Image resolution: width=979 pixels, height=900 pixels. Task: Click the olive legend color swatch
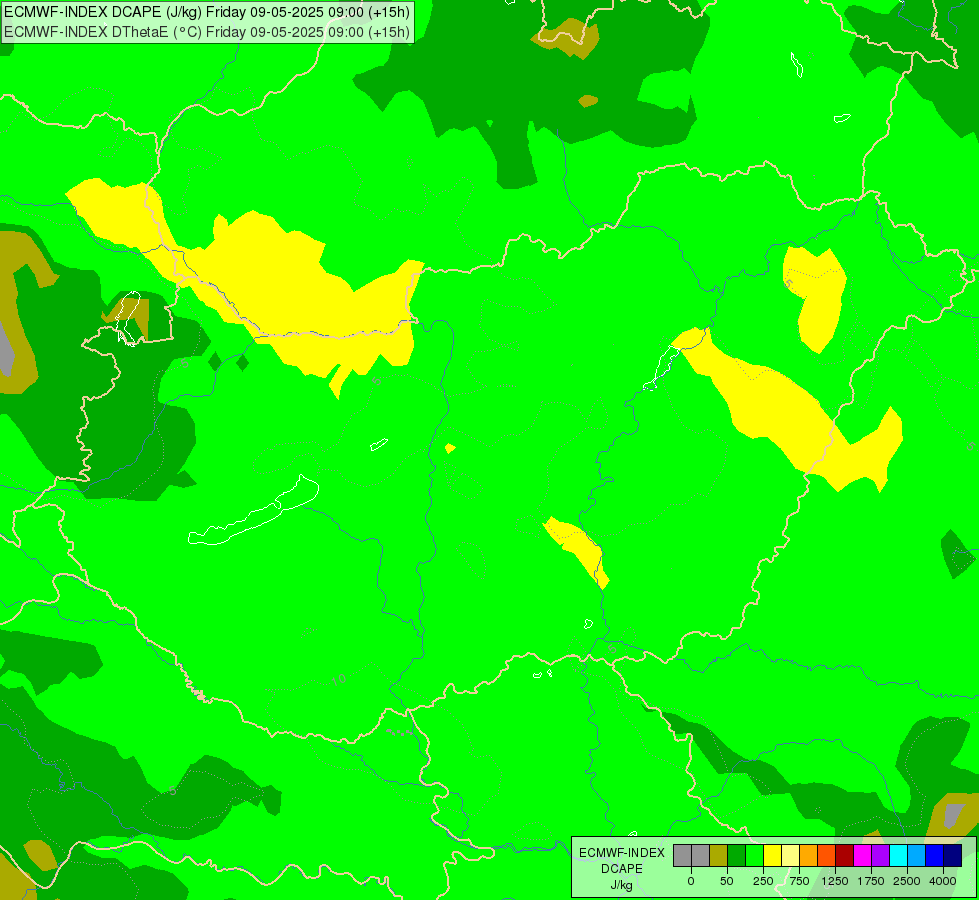click(718, 856)
